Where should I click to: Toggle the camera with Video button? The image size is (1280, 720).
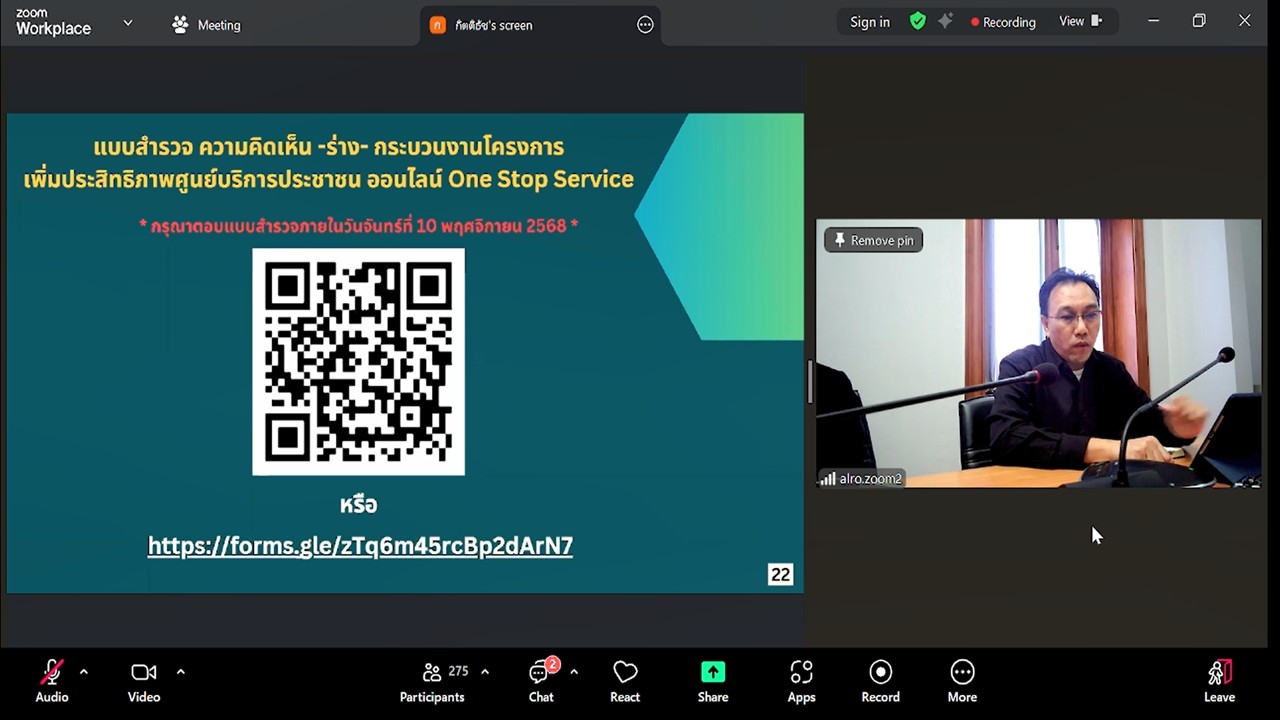(x=144, y=681)
